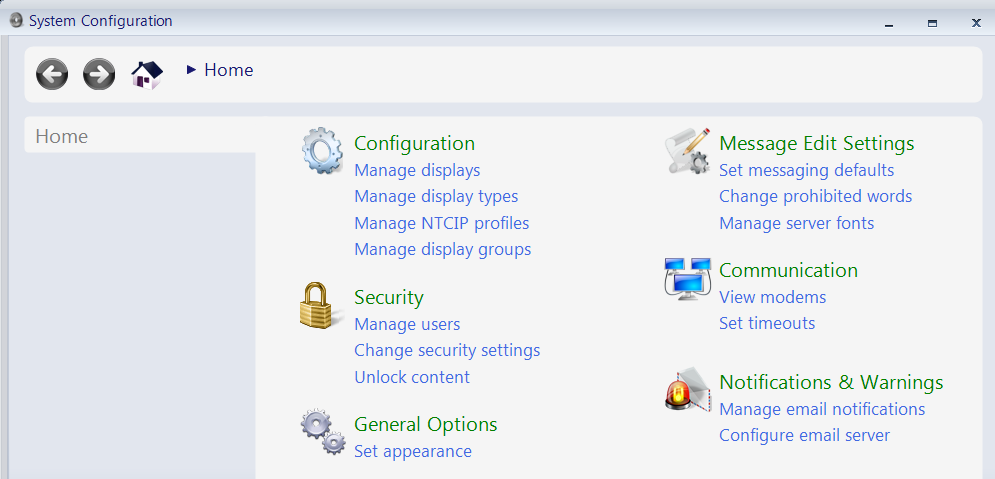
Task: Open Set appearance
Action: click(x=413, y=452)
